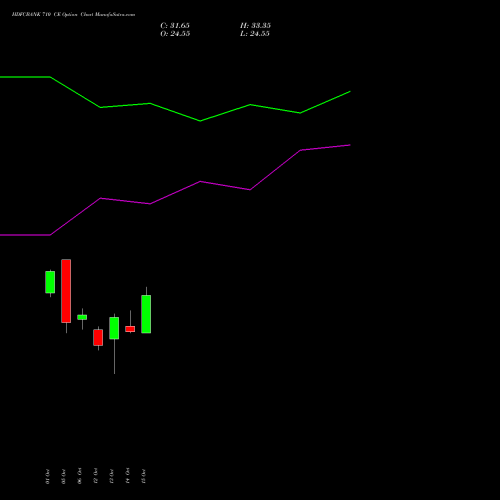Click the tall red candlestick for 05 Oct
Screen dimensions: 500x500
coord(66,291)
